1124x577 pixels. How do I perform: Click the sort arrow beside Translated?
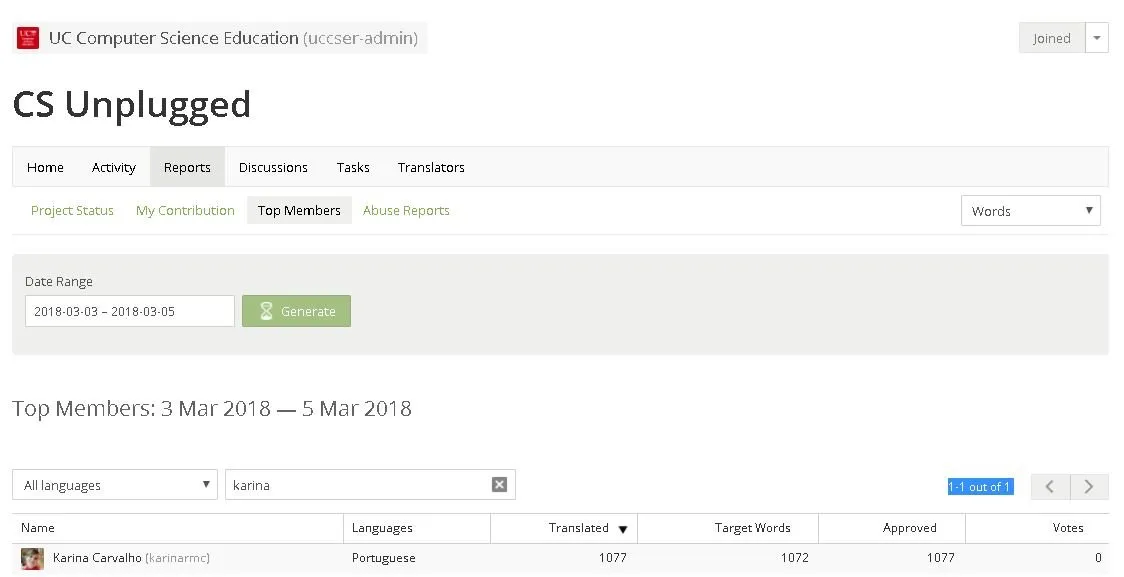pyautogui.click(x=623, y=530)
